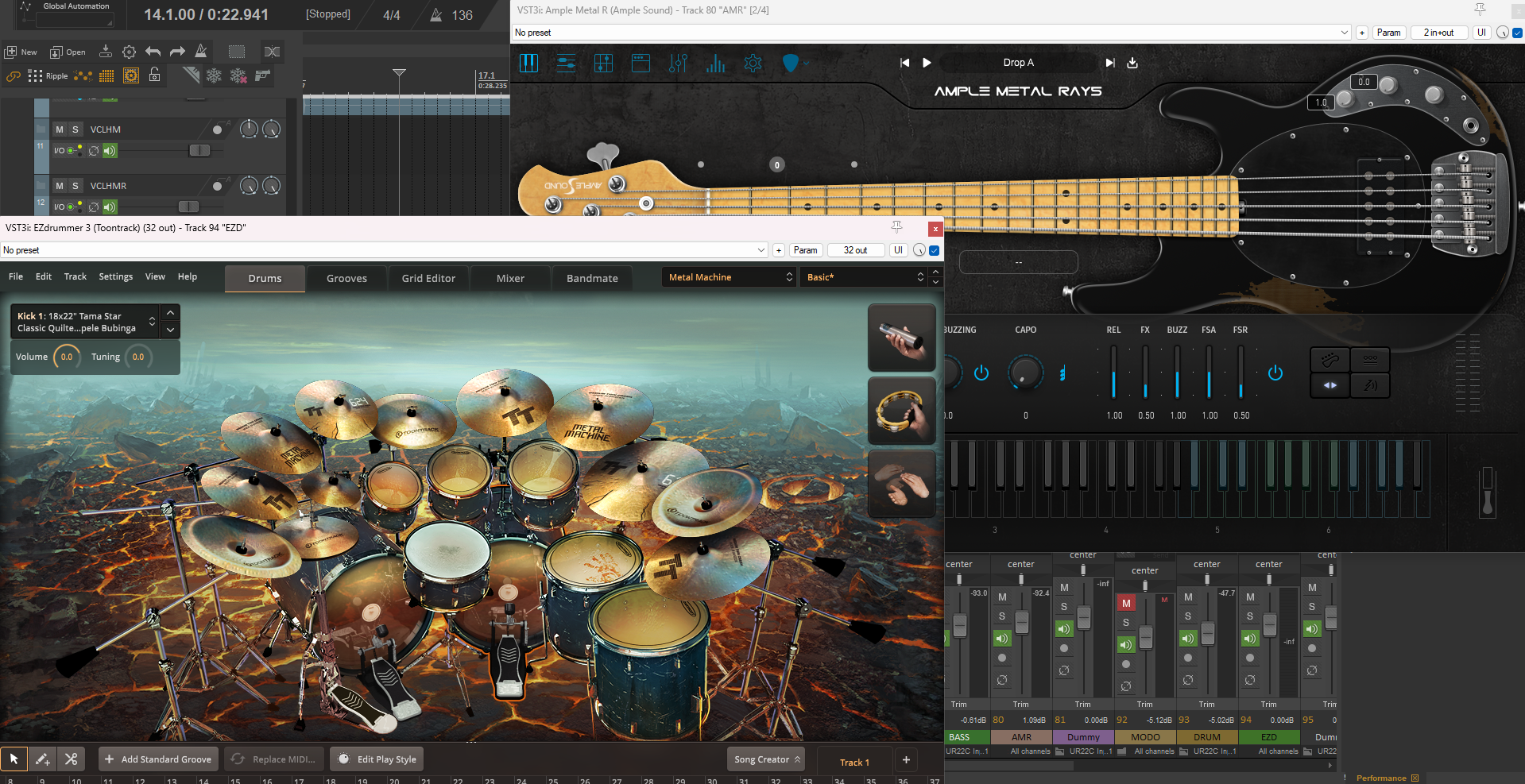This screenshot has height=784, width=1525.
Task: Open the I/O routing for VCLHM track
Action: [68, 150]
